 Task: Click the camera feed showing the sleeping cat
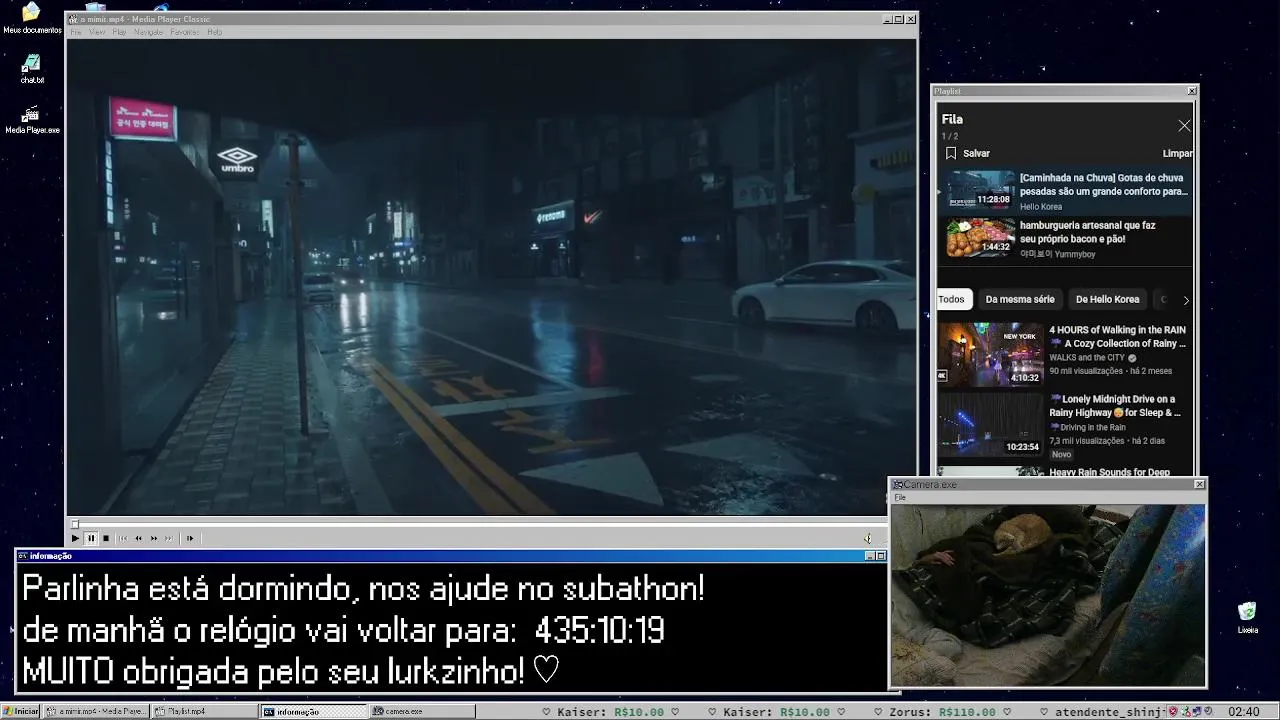coord(1048,594)
